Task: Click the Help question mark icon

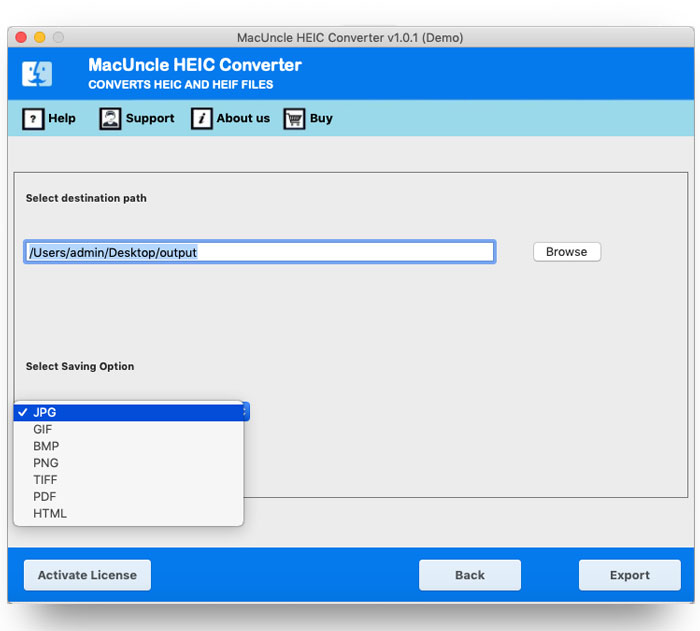Action: pos(32,119)
